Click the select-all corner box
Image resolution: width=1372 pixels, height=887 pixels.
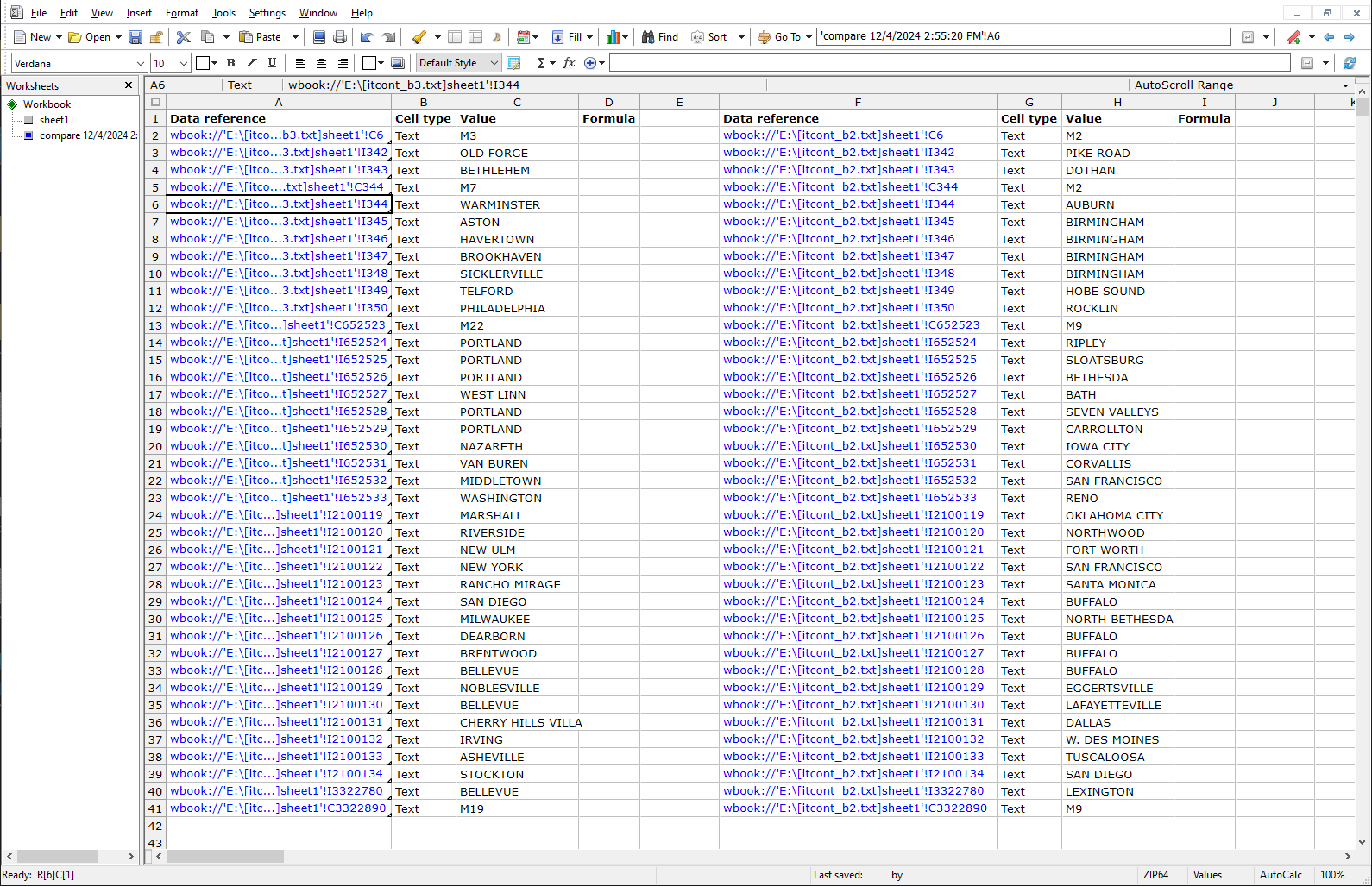(x=155, y=102)
